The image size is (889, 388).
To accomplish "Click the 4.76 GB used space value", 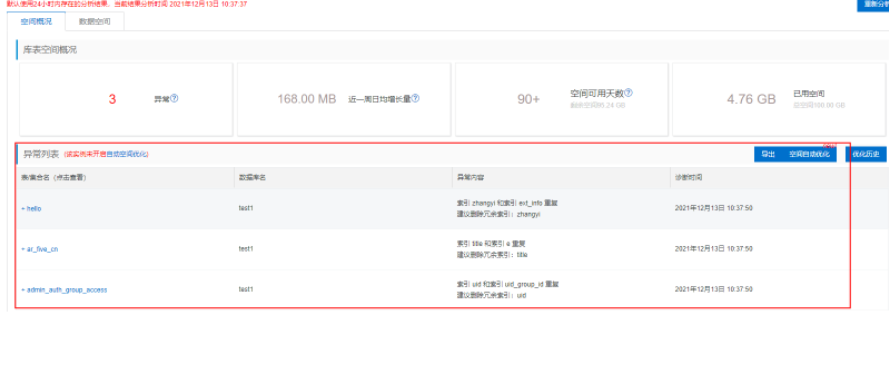I will click(x=751, y=99).
